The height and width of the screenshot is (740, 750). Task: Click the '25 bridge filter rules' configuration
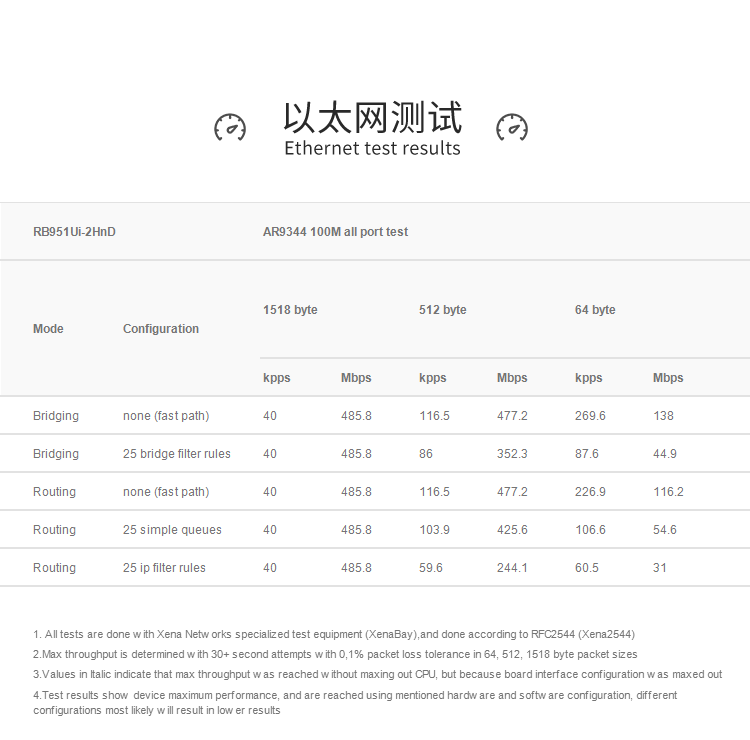point(176,453)
